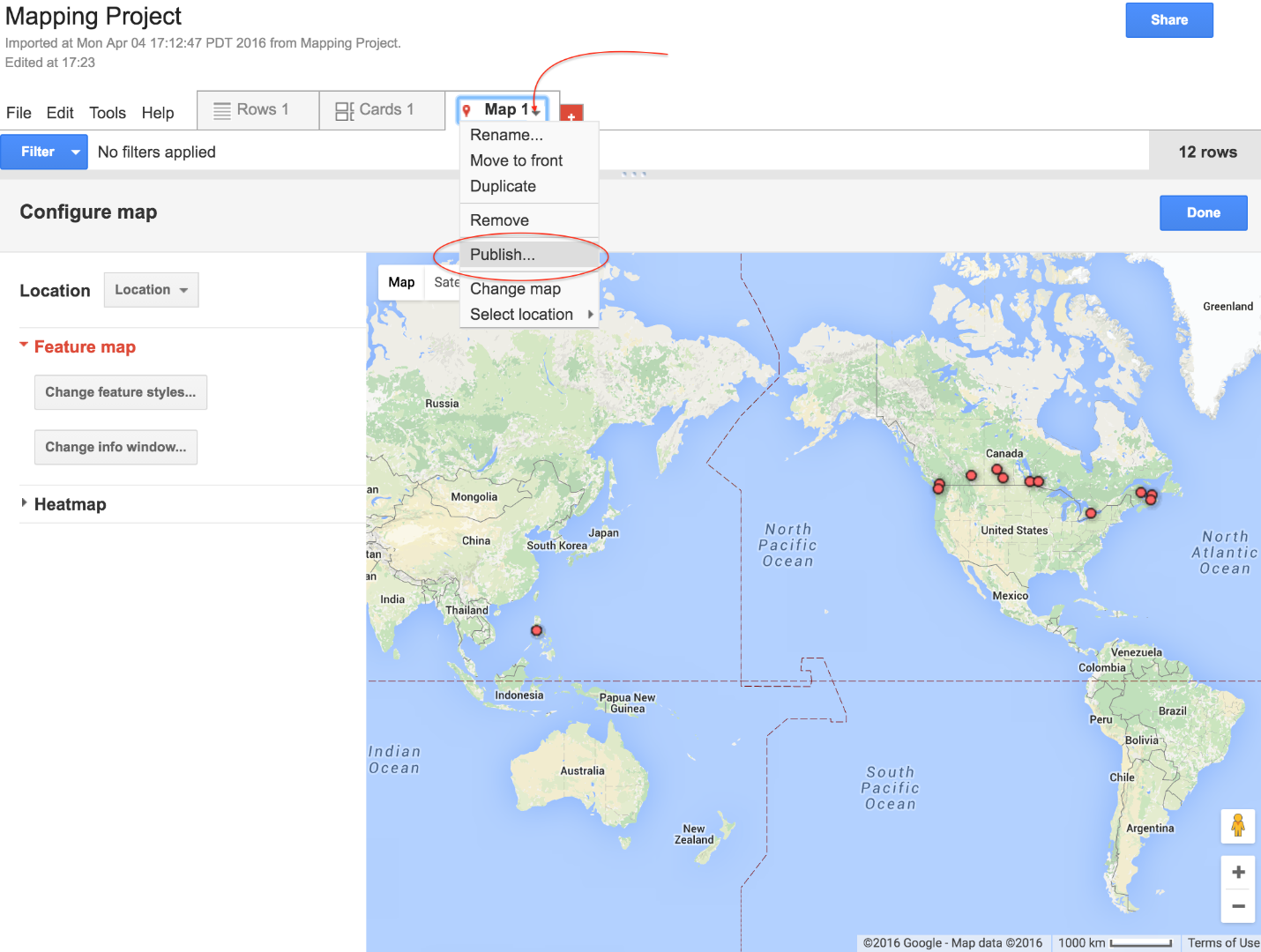
Task: Click a red location marker on the Philippines
Action: click(x=536, y=630)
